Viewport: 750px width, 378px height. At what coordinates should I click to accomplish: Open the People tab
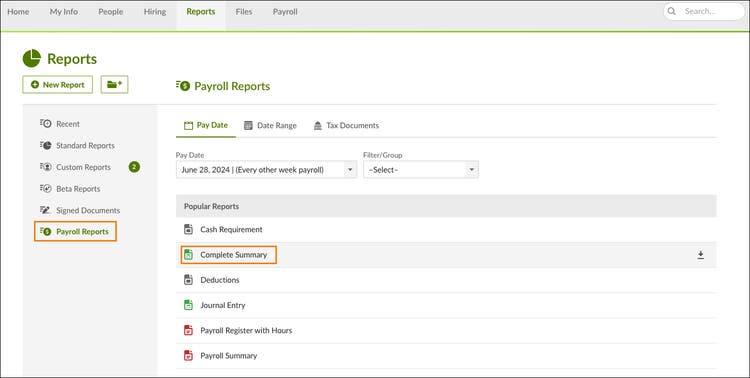[x=110, y=11]
